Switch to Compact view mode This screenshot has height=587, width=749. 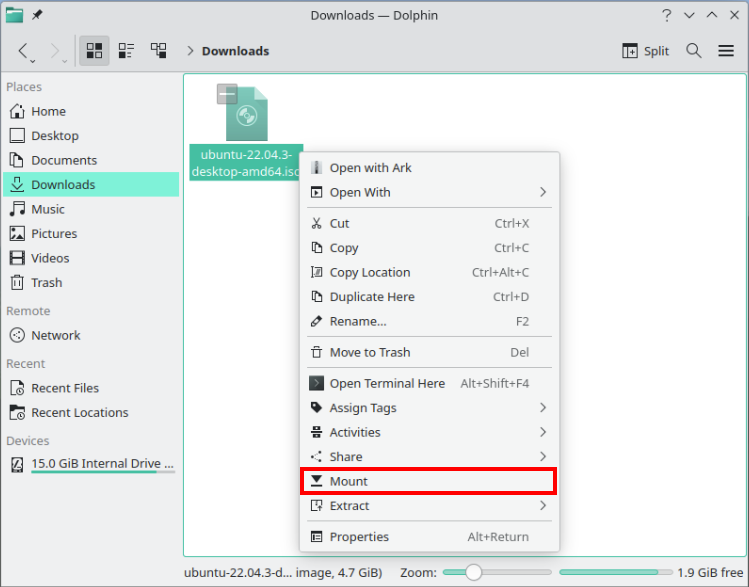coord(126,51)
